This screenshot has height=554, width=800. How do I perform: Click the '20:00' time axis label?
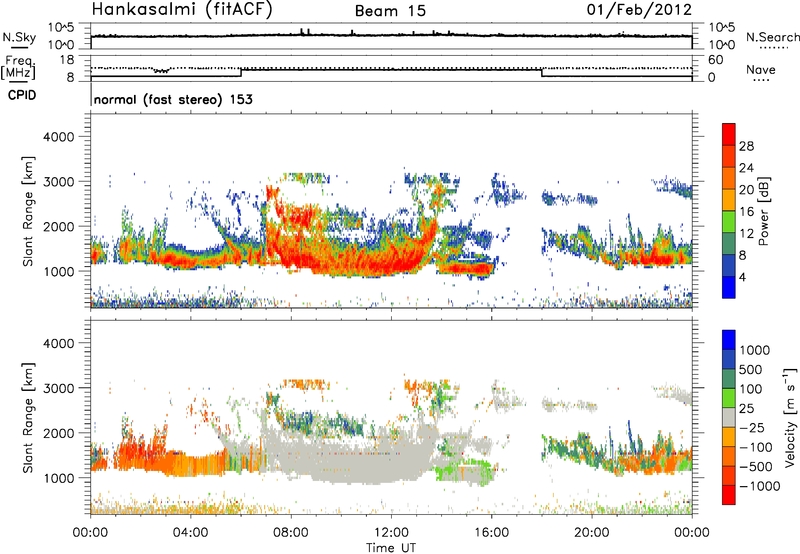591,533
